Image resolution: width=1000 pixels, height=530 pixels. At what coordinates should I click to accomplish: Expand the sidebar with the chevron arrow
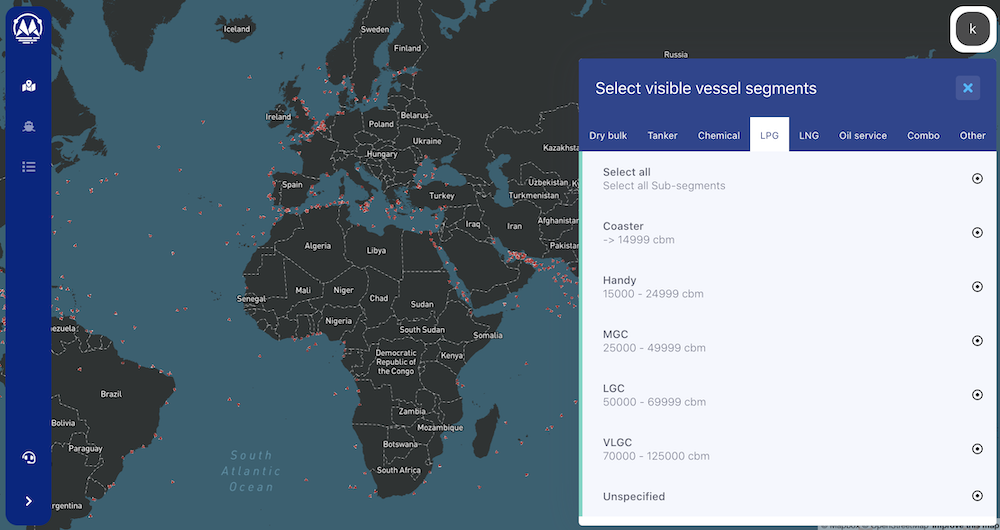[29, 501]
